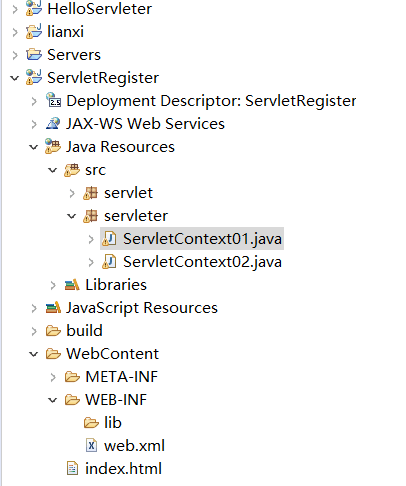Click the ServletContext02.java file icon
Viewport: 406px width, 486px height.
109,262
